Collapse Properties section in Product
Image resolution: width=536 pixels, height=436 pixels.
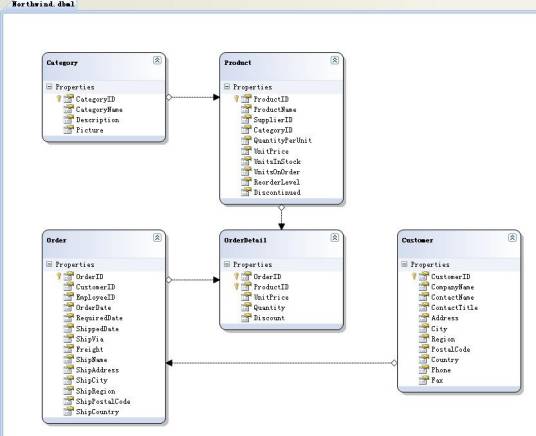[227, 87]
